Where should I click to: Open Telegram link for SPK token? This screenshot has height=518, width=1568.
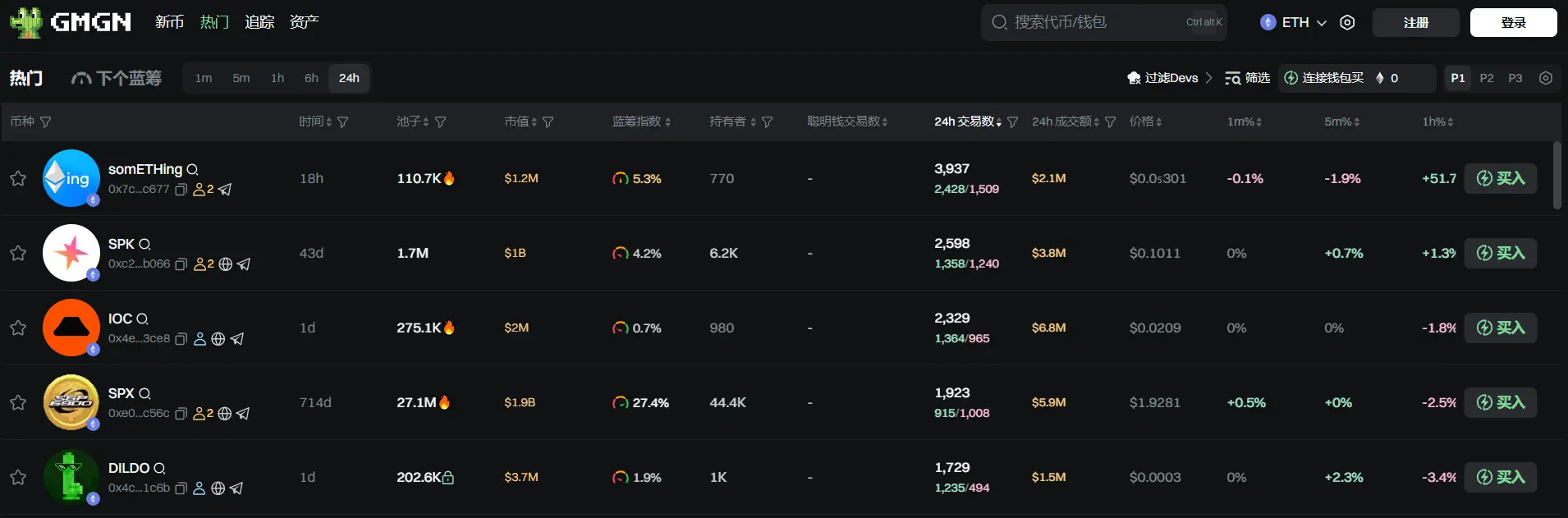(244, 264)
